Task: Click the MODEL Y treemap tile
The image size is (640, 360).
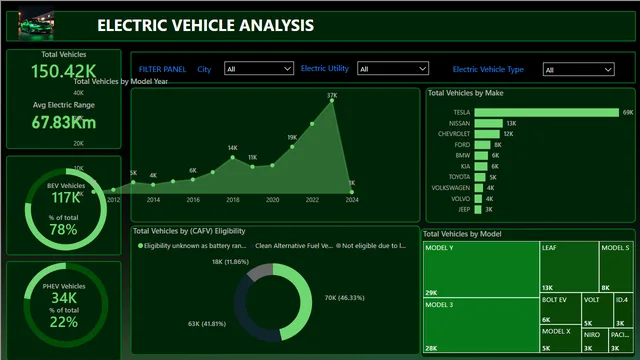Action: pyautogui.click(x=481, y=269)
